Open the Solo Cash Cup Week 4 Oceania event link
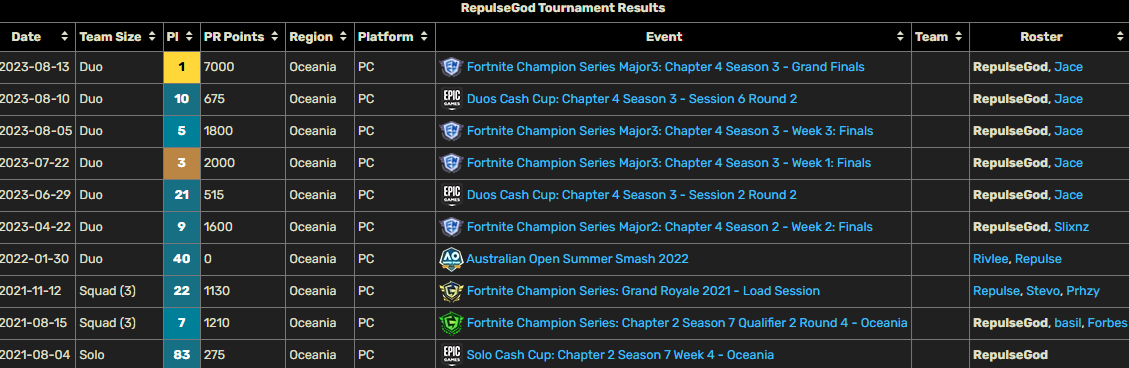Image resolution: width=1129 pixels, height=368 pixels. 620,354
